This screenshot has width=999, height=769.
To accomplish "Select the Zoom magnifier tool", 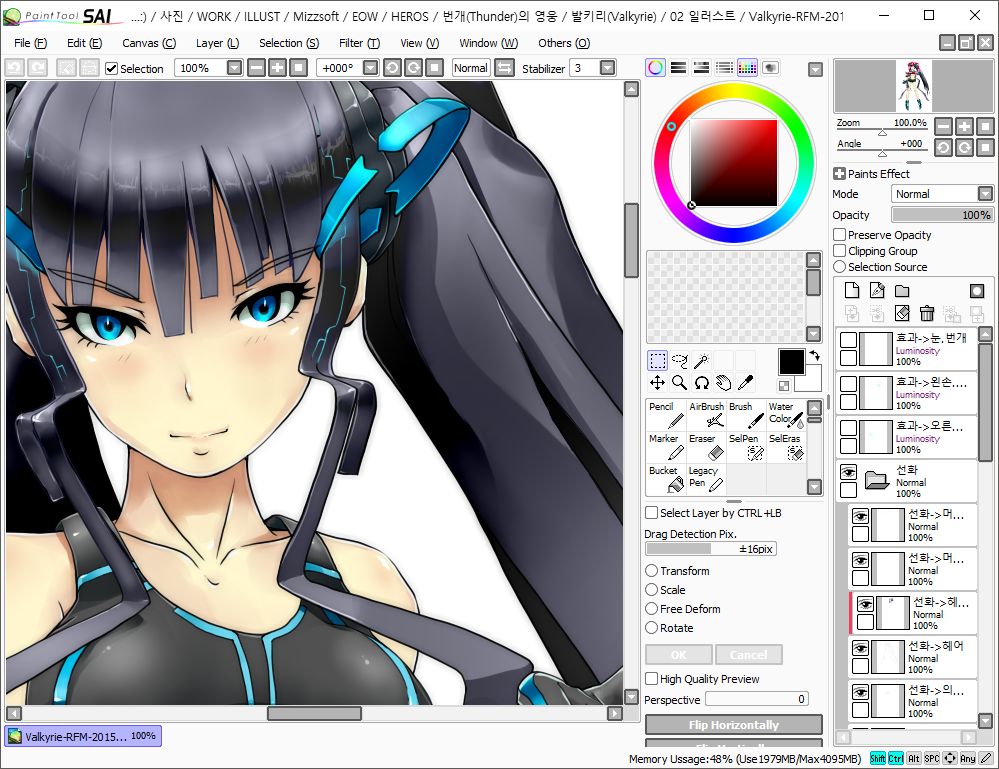I will 680,382.
